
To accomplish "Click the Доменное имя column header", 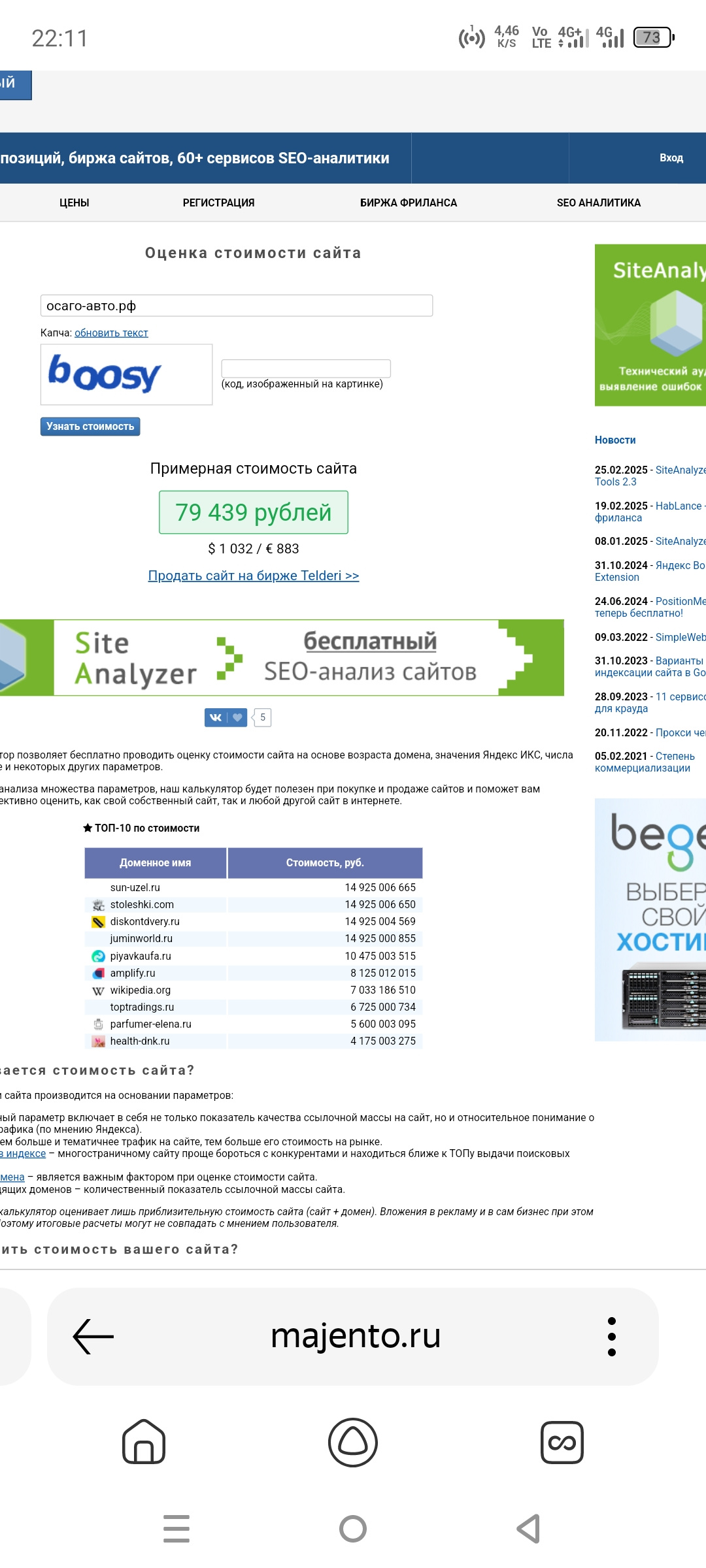I will pos(156,863).
